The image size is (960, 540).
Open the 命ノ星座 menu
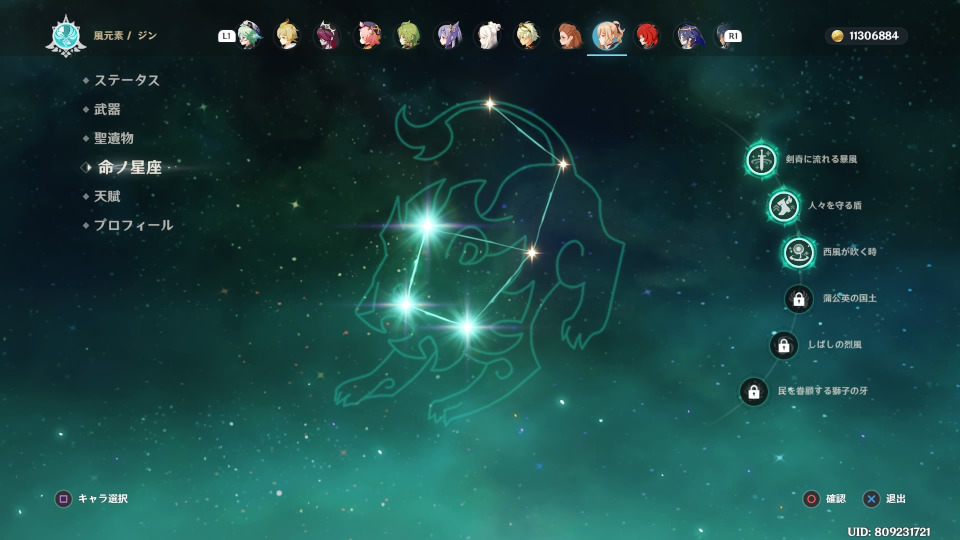click(x=129, y=167)
